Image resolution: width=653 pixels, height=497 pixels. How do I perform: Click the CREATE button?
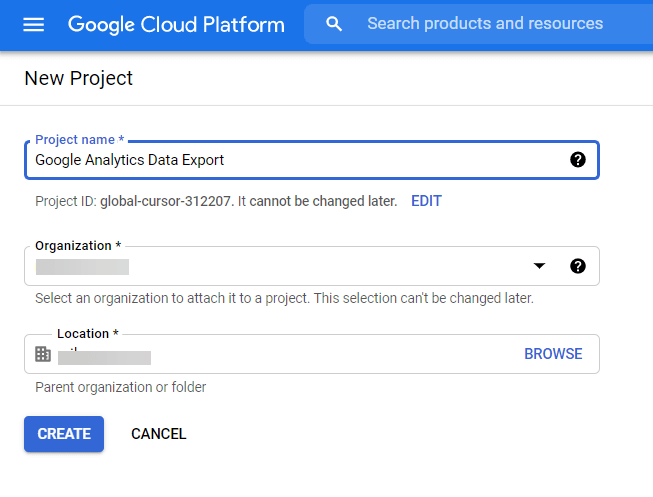64,434
